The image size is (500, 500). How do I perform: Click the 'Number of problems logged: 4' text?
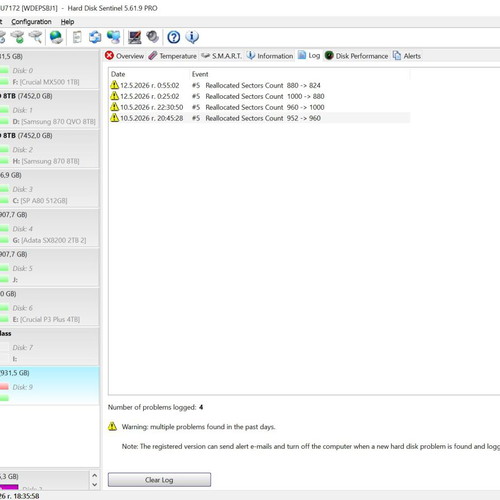[x=155, y=407]
